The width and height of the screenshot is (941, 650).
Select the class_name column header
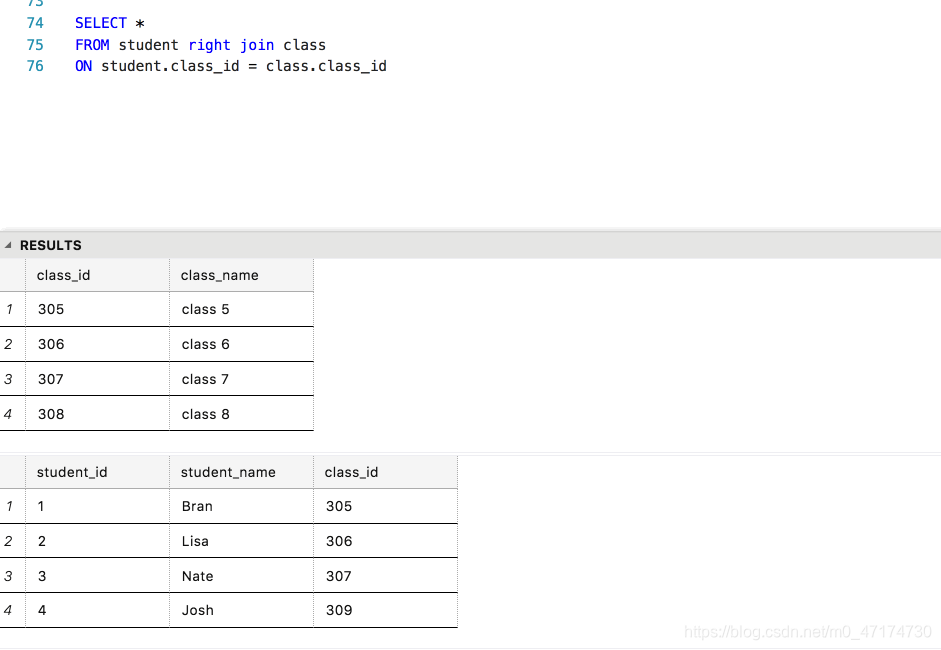pos(242,275)
